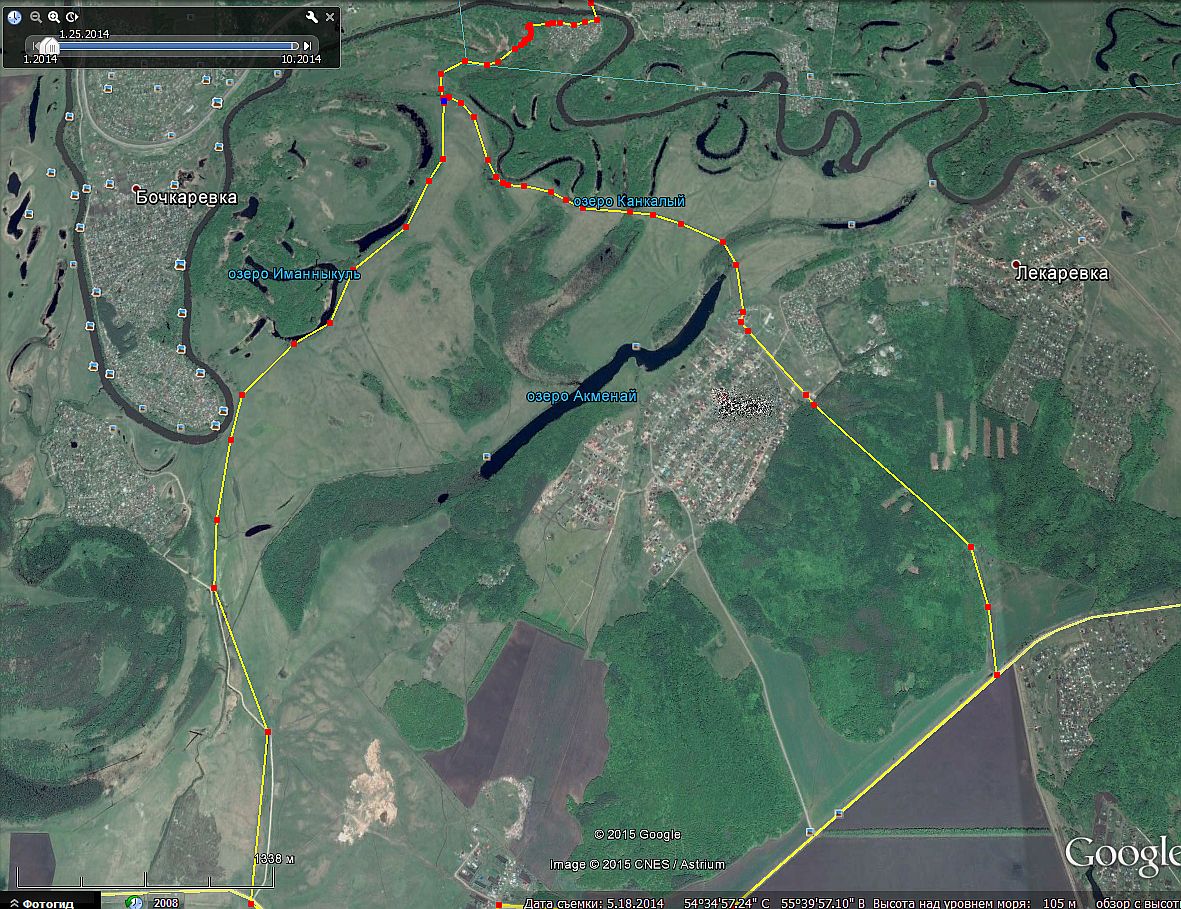The image size is (1181, 909).
Task: Click the озеро Акменай label
Action: pyautogui.click(x=581, y=396)
